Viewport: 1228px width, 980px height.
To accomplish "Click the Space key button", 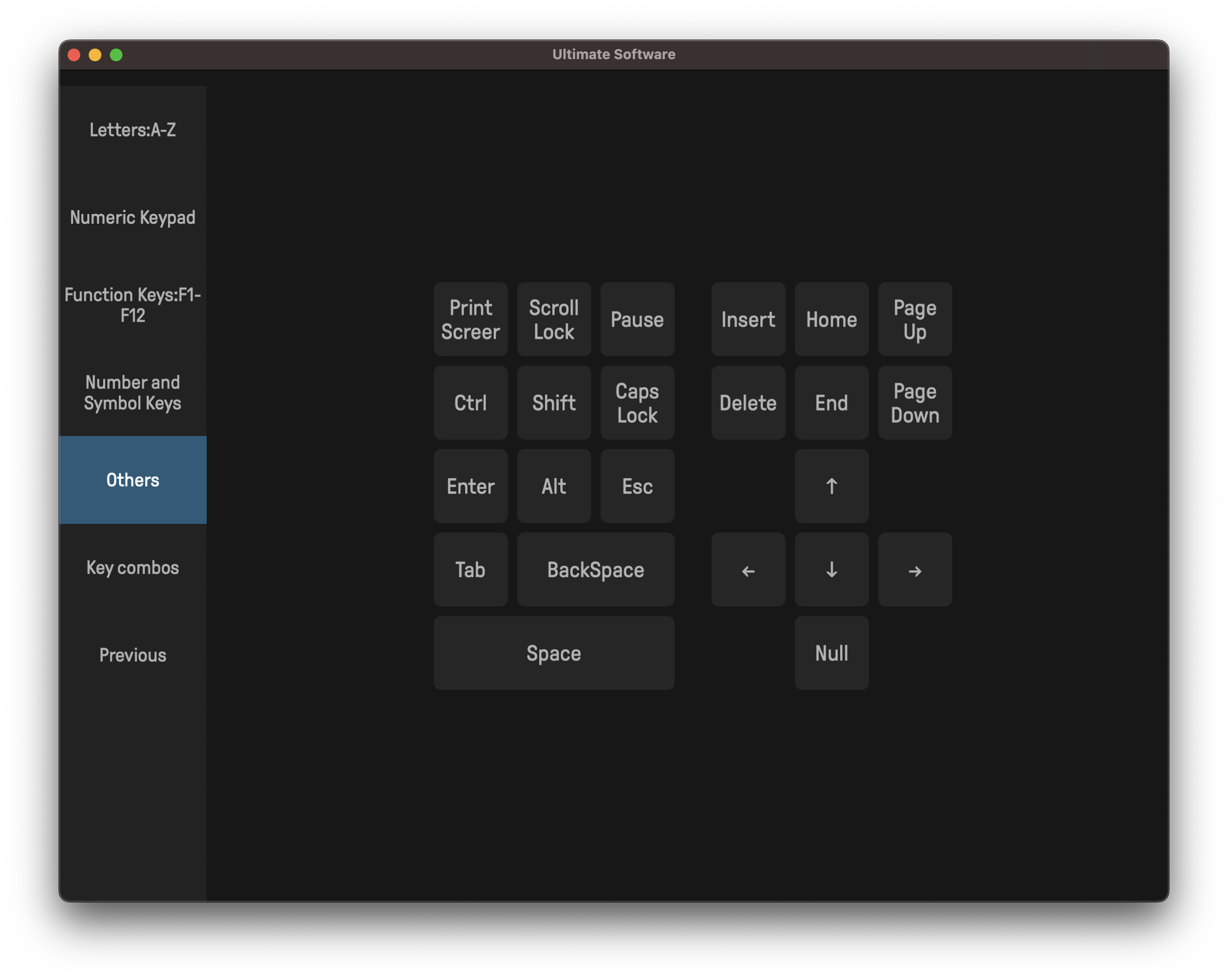I will point(554,653).
